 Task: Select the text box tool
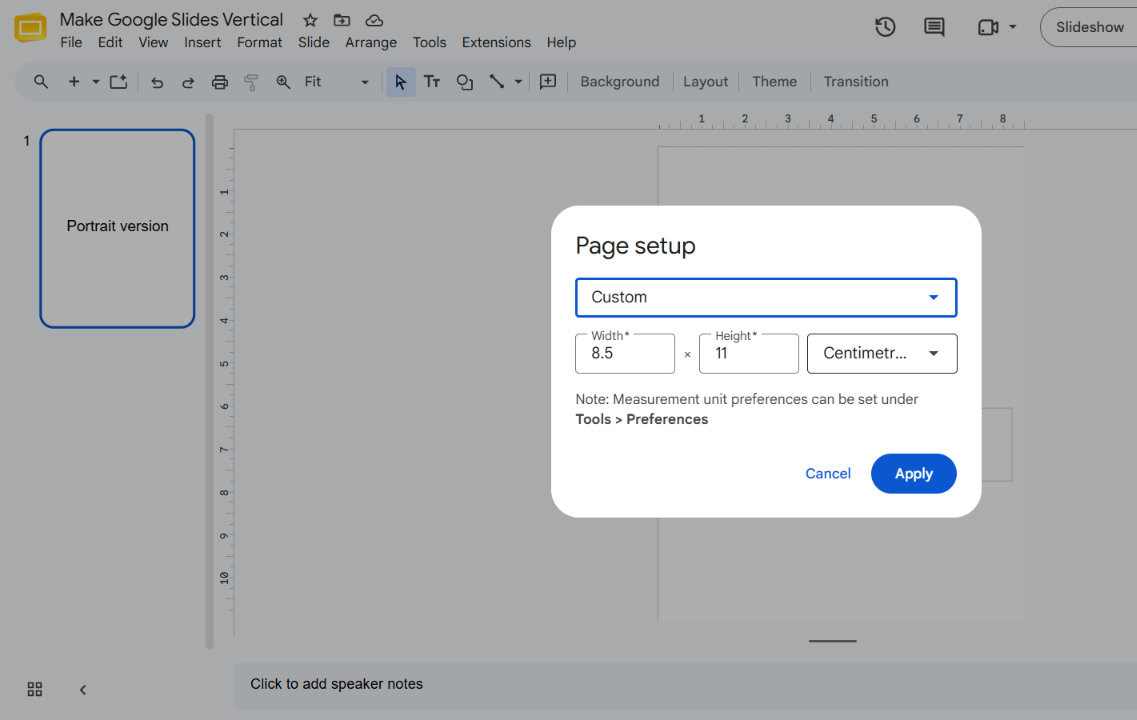(x=432, y=82)
